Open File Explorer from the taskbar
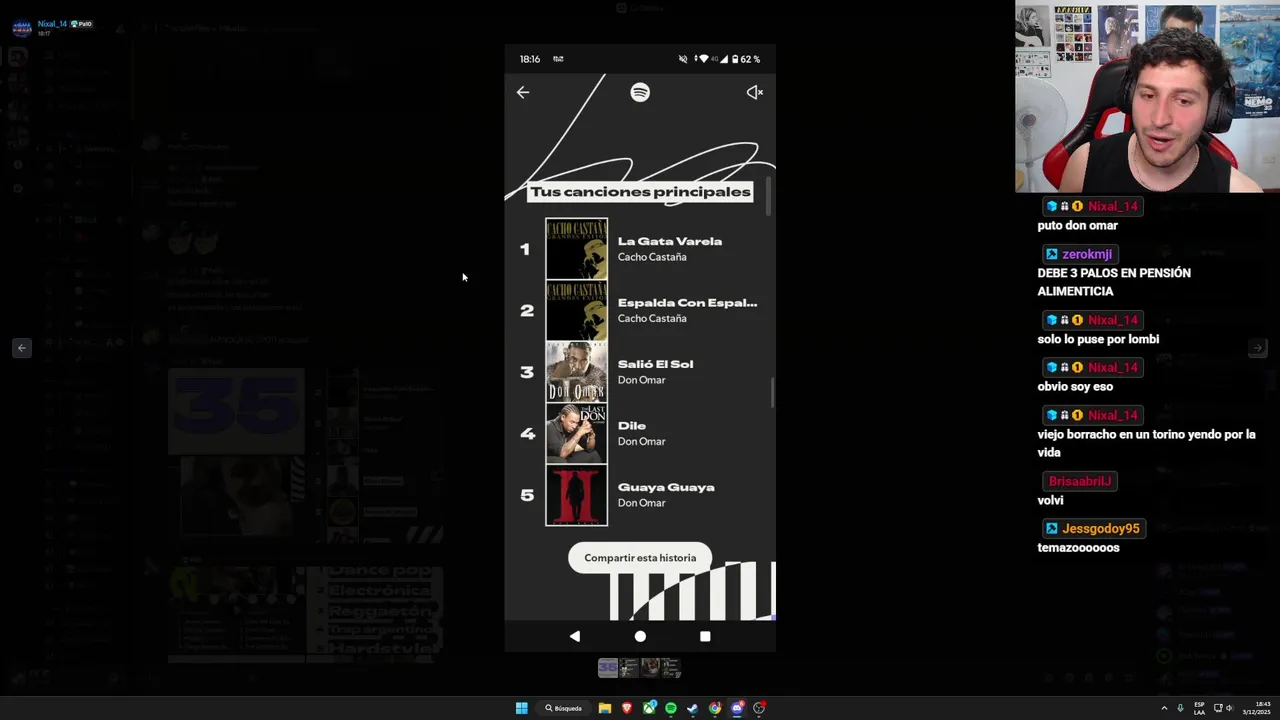 coord(605,708)
